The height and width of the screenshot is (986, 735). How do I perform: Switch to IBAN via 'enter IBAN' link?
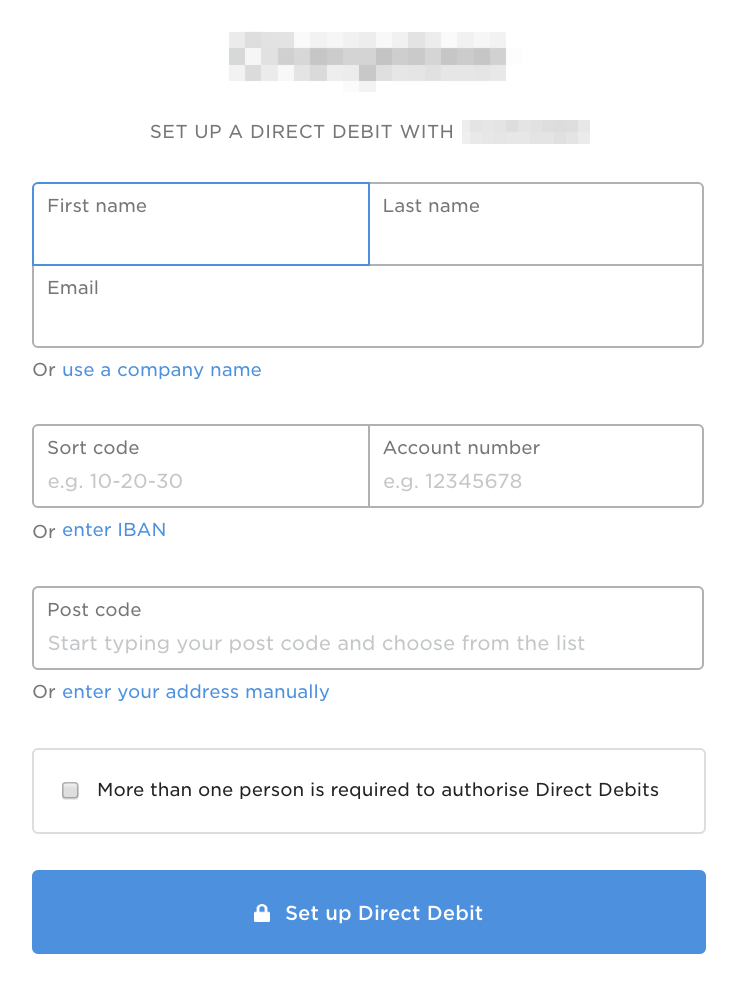click(x=114, y=530)
